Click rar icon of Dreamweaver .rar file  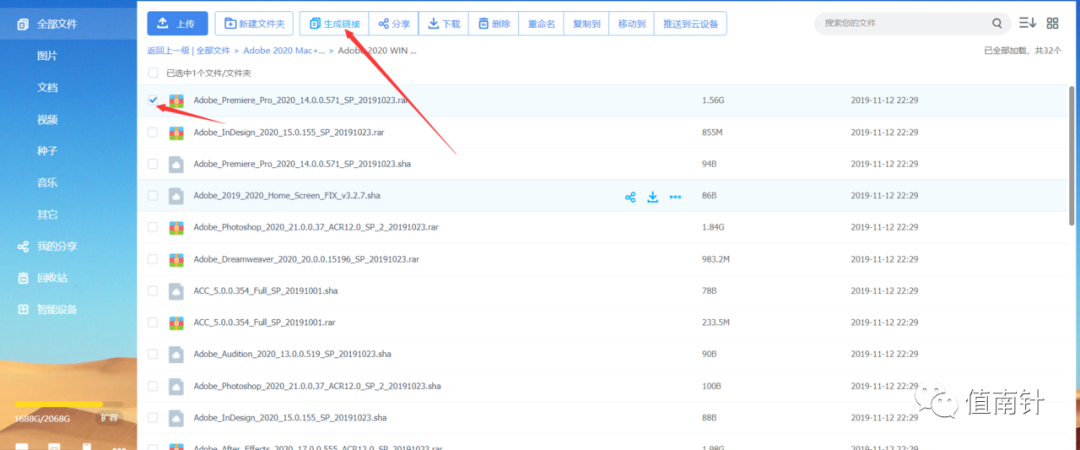pyautogui.click(x=176, y=259)
